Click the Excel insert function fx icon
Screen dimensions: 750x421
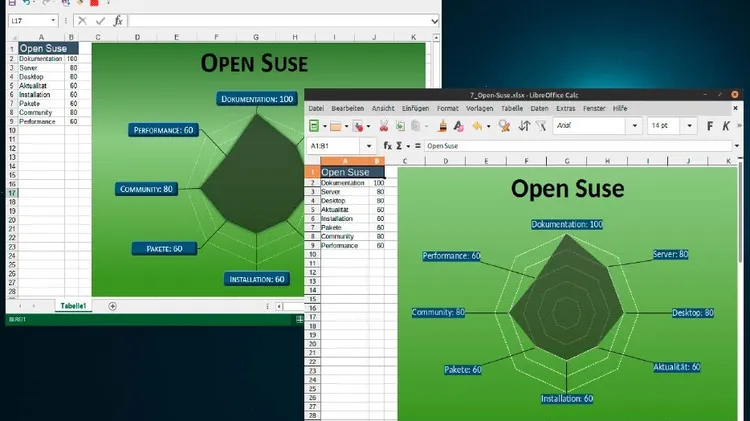(118, 20)
